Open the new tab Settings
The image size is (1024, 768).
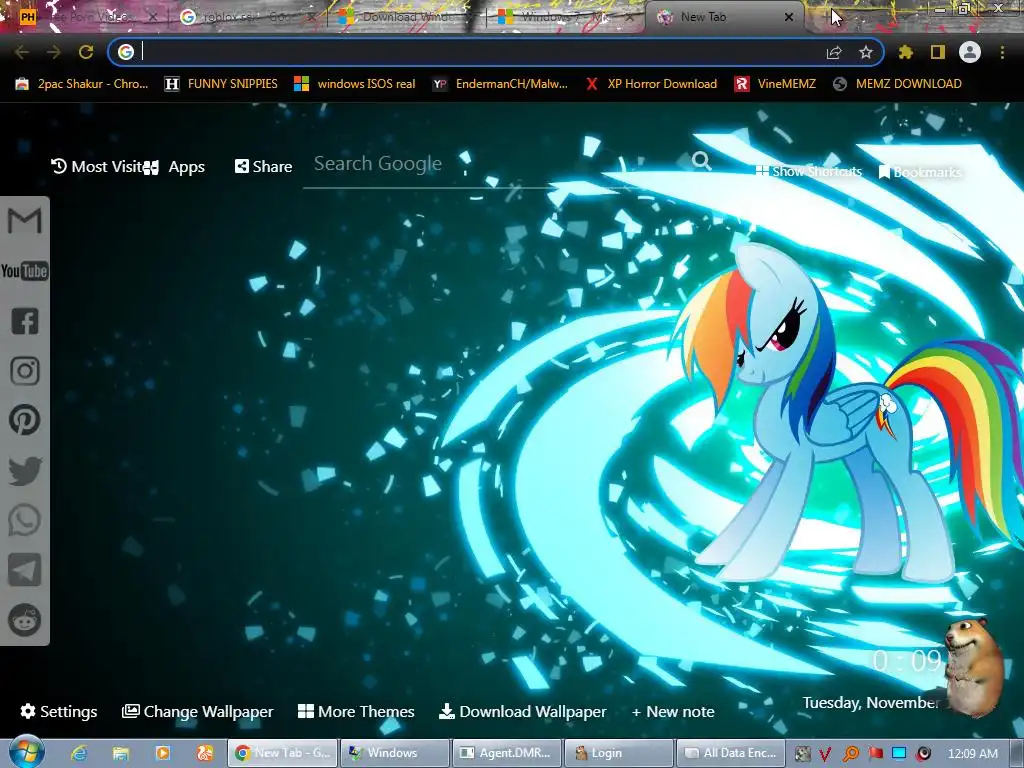(x=59, y=711)
